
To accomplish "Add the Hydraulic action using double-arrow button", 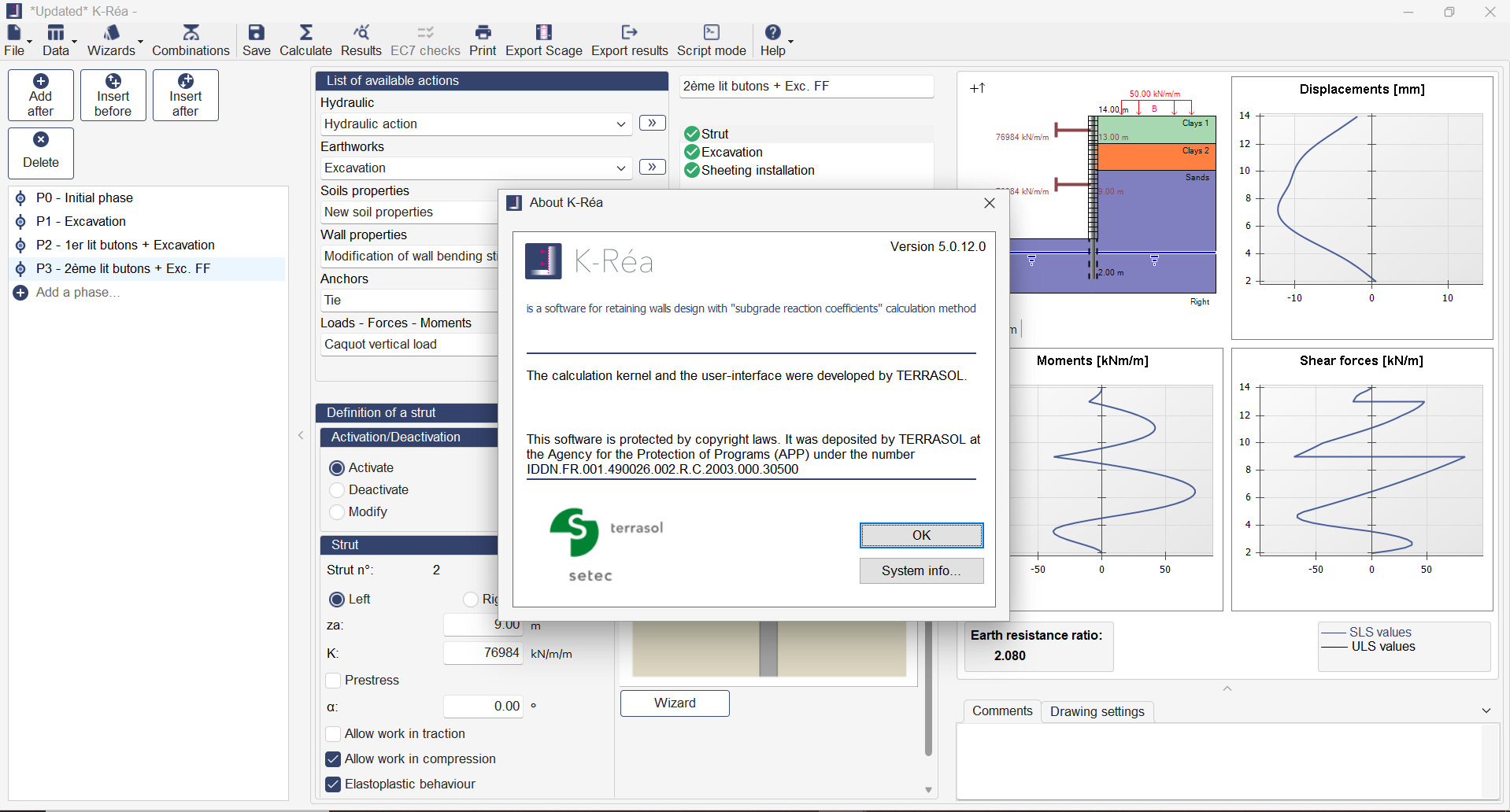I will (653, 123).
